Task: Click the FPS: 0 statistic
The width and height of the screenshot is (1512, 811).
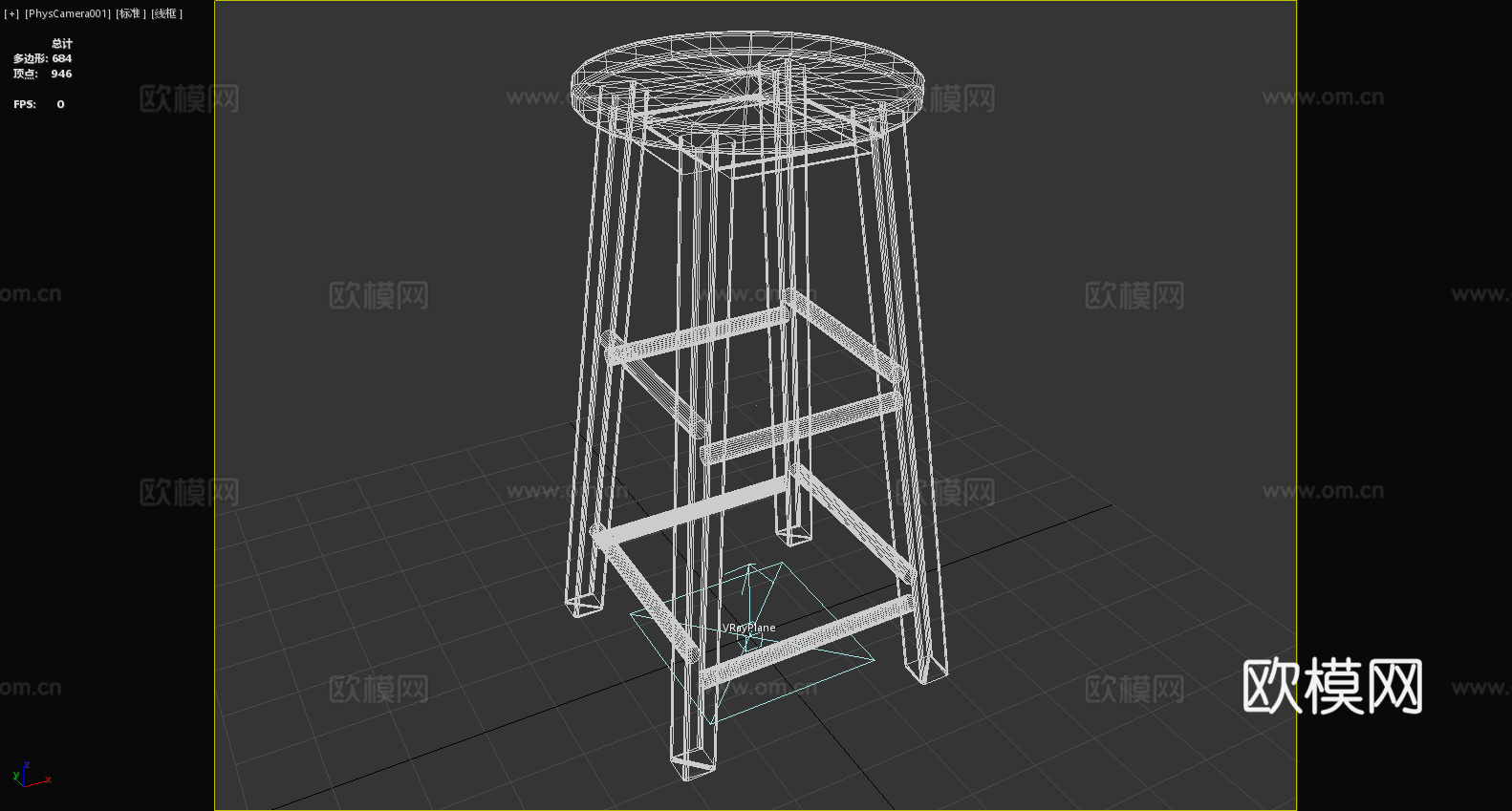Action: [x=39, y=104]
